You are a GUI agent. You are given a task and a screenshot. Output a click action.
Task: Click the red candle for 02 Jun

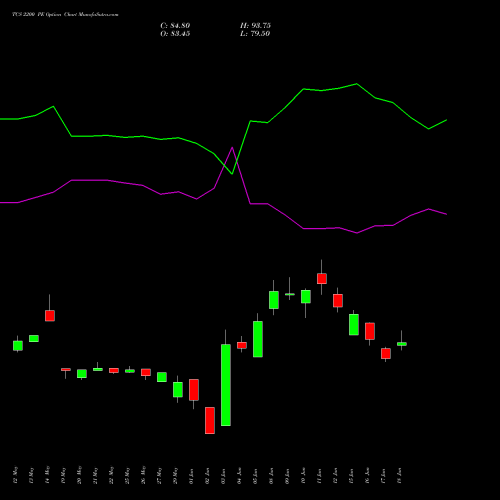click(210, 420)
